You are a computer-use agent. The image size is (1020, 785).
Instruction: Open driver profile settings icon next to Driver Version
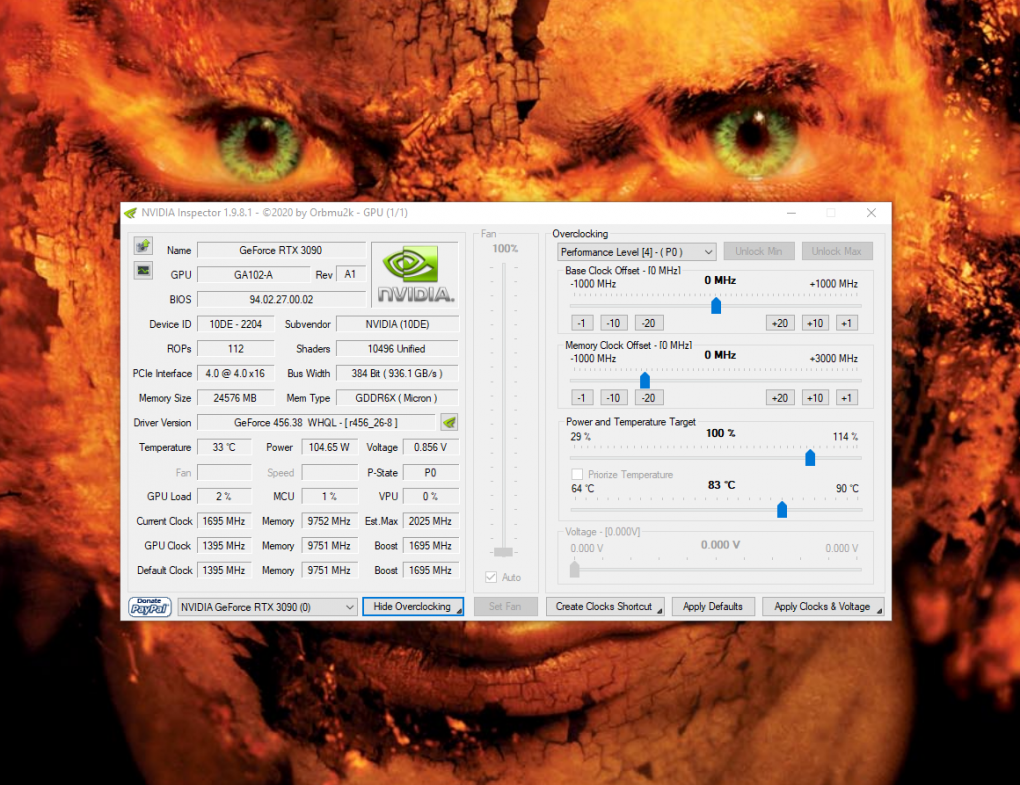pyautogui.click(x=449, y=423)
